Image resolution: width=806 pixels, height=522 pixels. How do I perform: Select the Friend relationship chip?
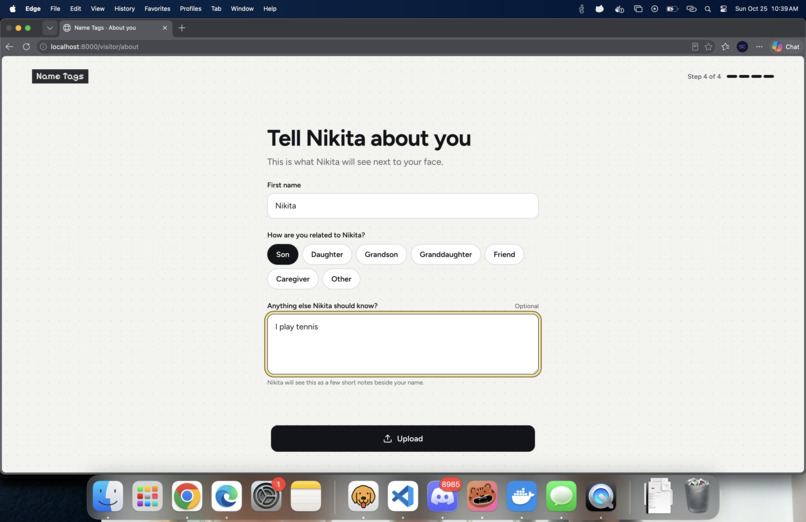pos(504,254)
